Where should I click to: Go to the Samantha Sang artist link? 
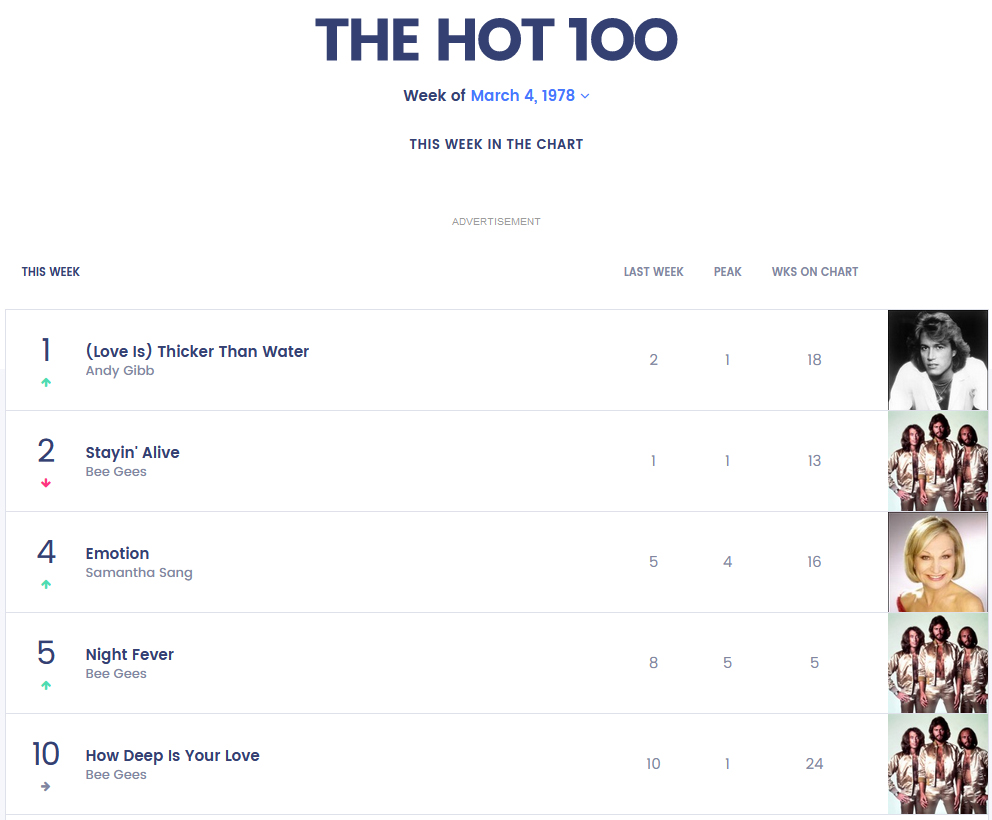tap(139, 573)
